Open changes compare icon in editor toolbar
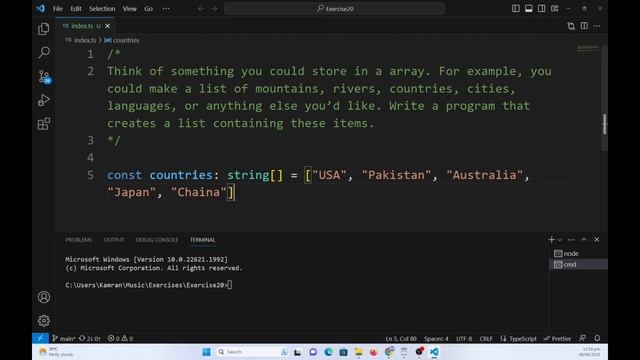This screenshot has height=360, width=640. pos(571,26)
